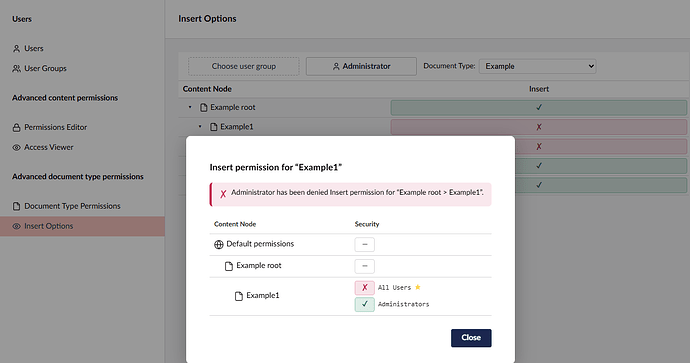Click Example1 label in main tree
Image resolution: width=690 pixels, height=363 pixels.
tap(237, 127)
